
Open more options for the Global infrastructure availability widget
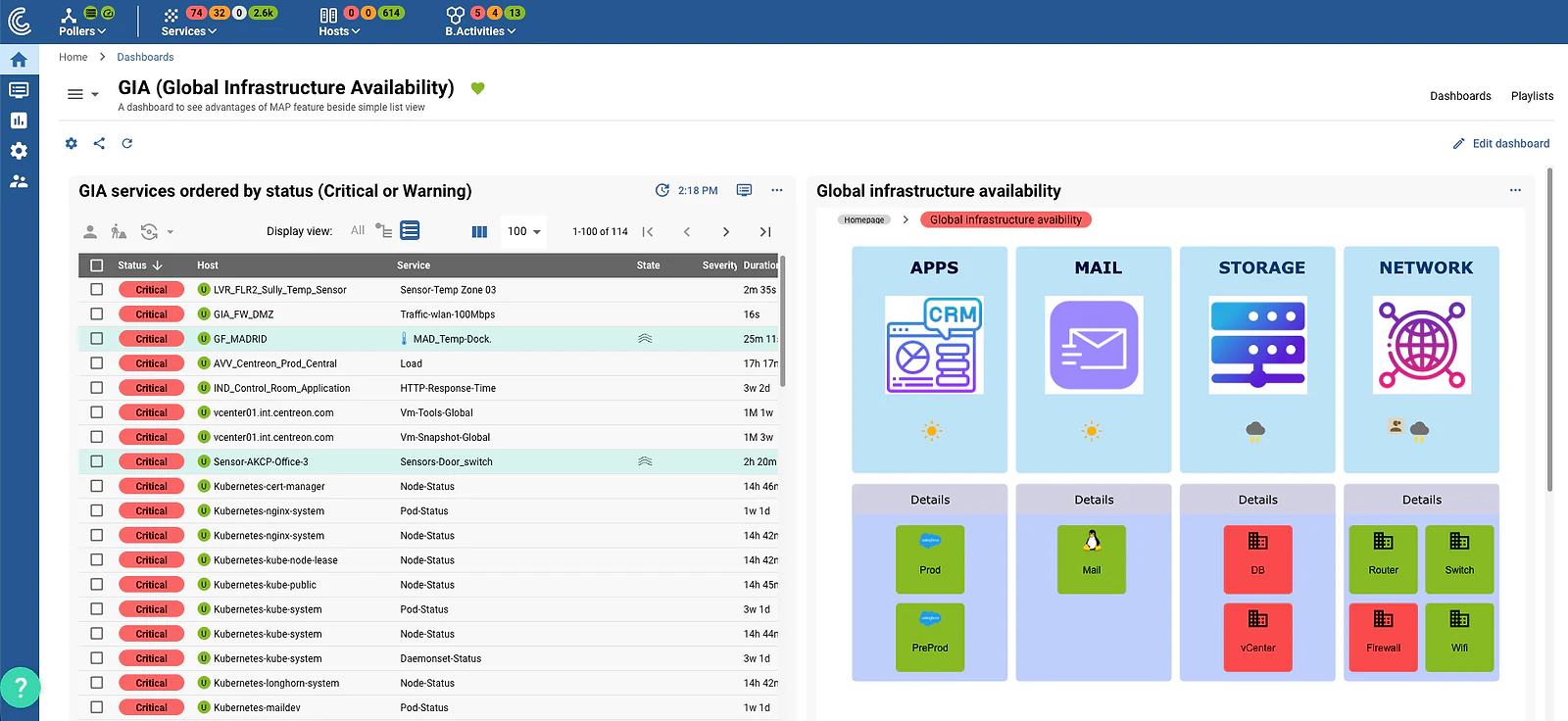(1515, 190)
